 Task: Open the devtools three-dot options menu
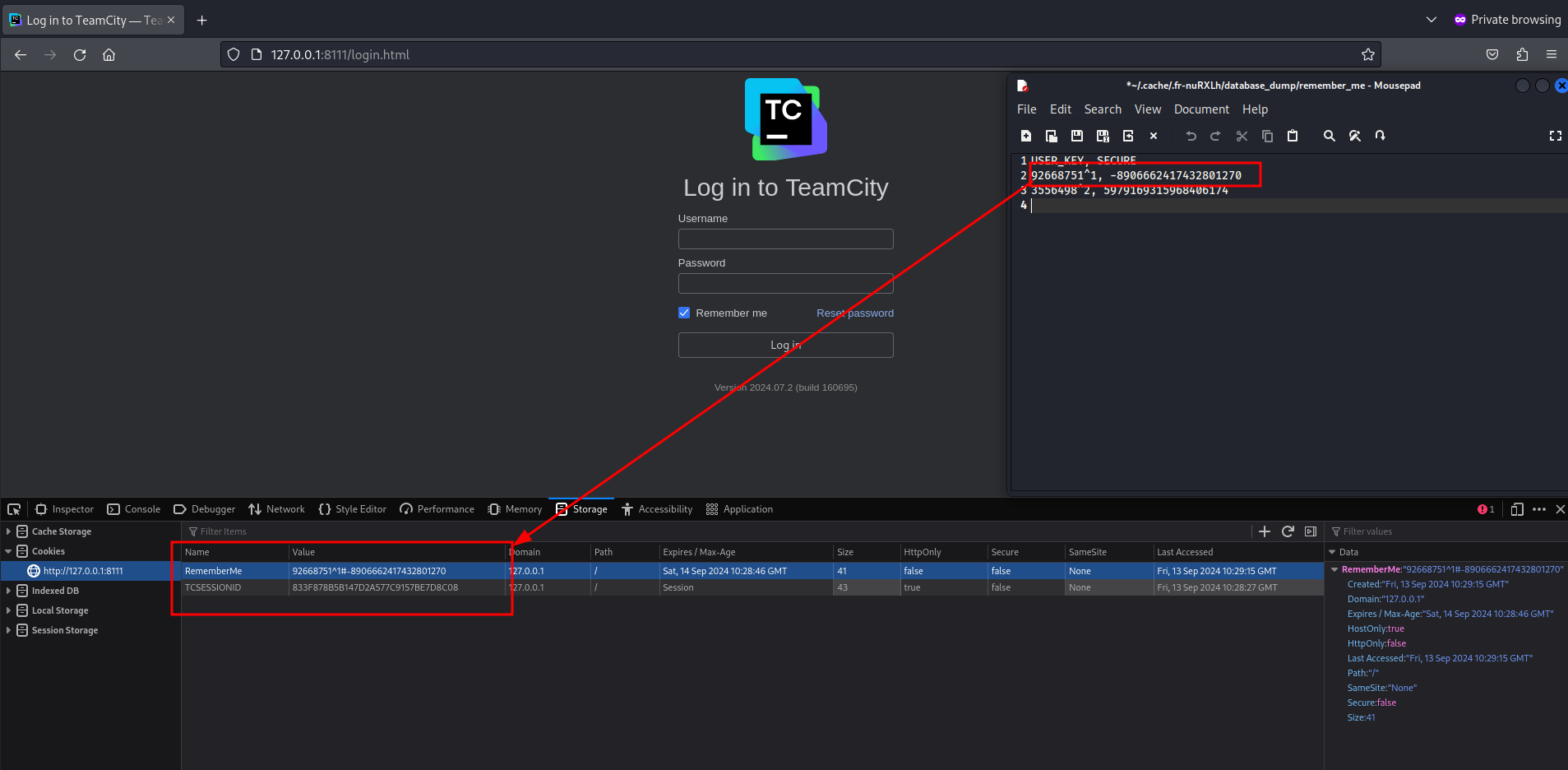(1539, 509)
